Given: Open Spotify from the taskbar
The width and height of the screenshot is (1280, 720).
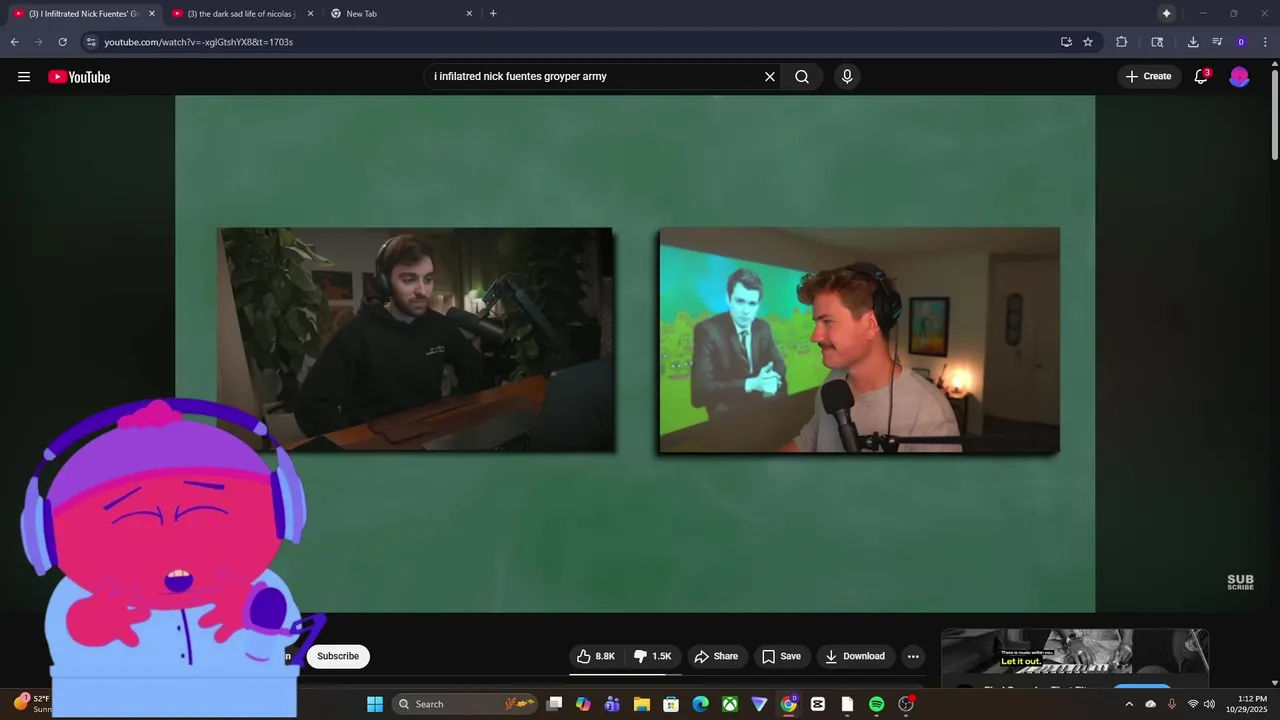Looking at the screenshot, I should (877, 704).
